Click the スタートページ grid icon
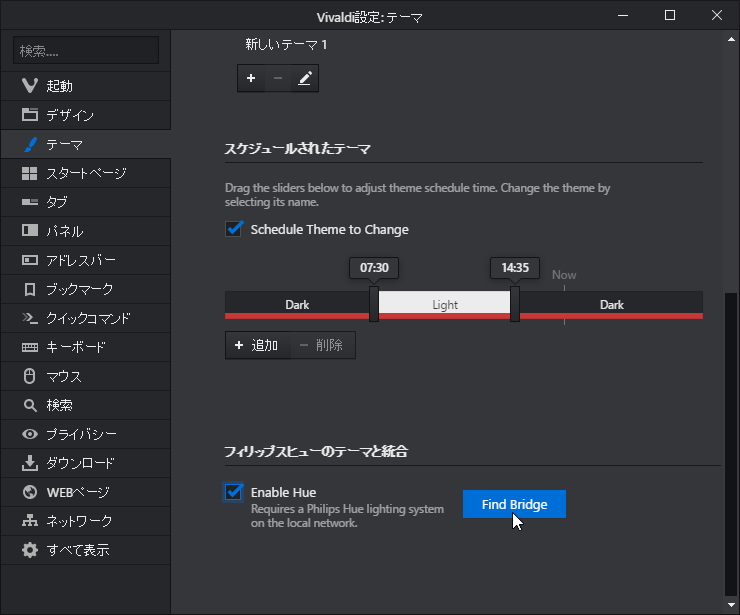This screenshot has width=740, height=615. (x=30, y=173)
